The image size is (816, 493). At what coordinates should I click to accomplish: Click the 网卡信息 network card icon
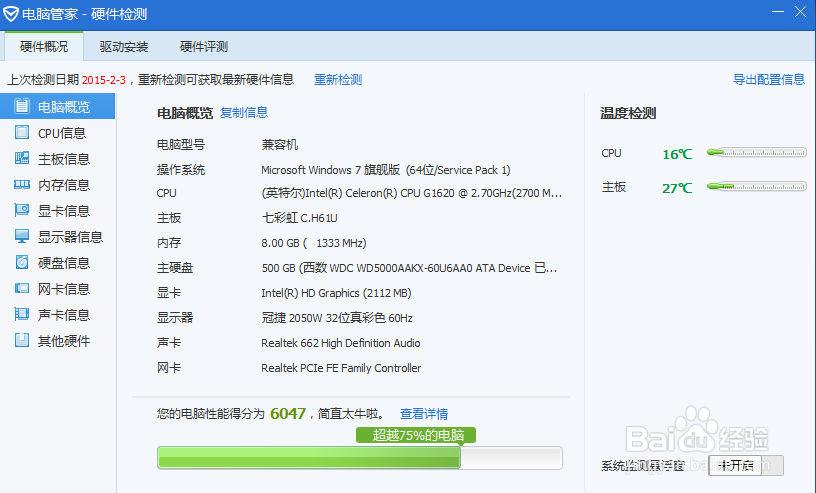(22, 288)
